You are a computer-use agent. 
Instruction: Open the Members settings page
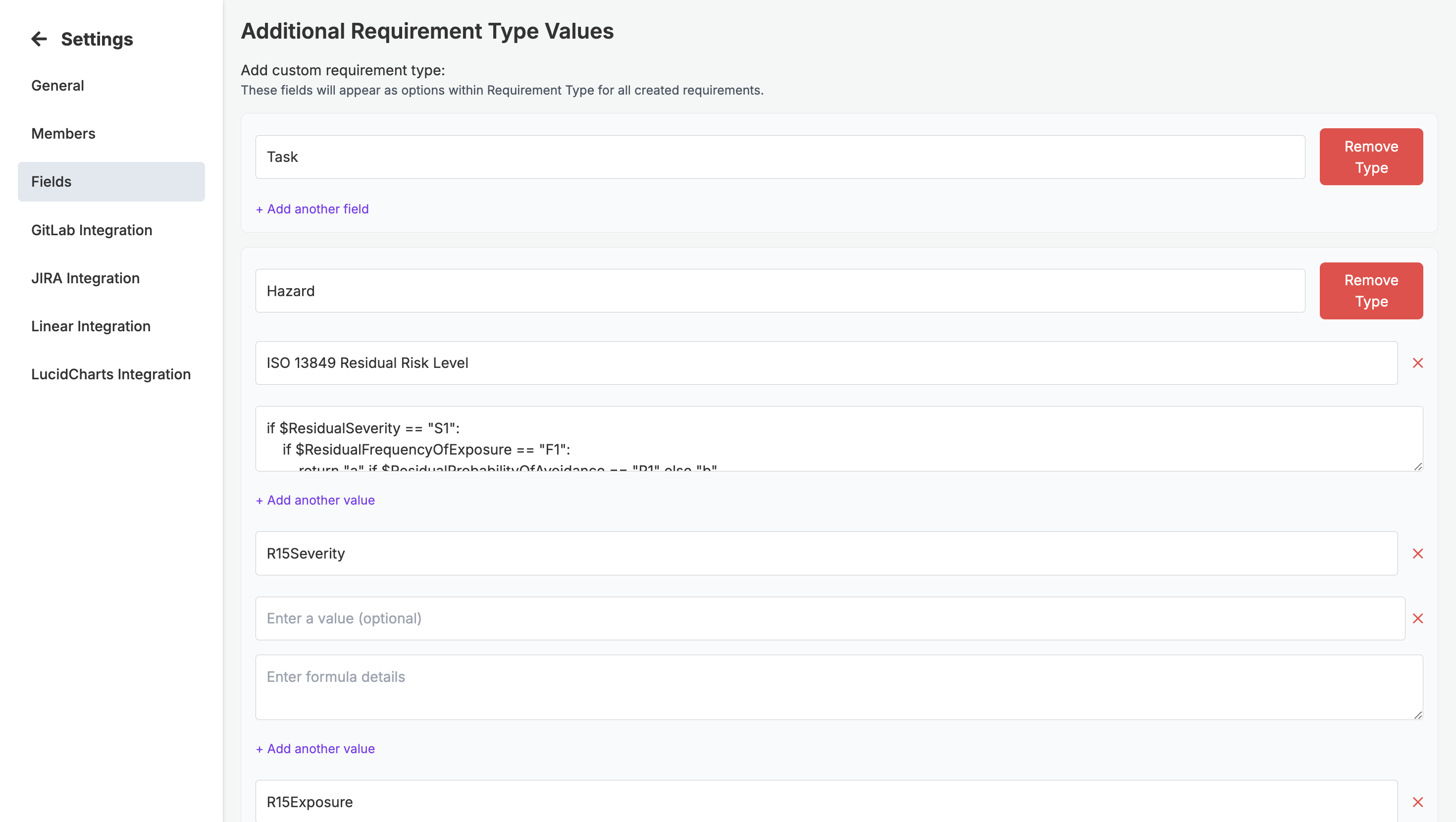coord(63,133)
